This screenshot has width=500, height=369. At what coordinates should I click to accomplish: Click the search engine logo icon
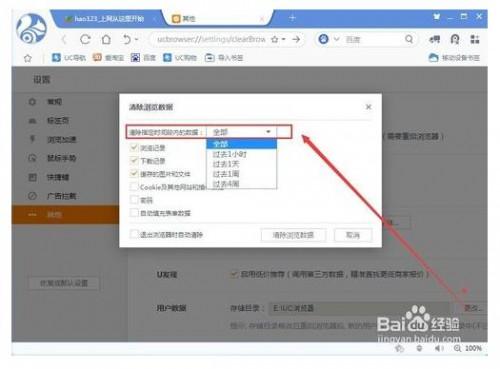323,39
